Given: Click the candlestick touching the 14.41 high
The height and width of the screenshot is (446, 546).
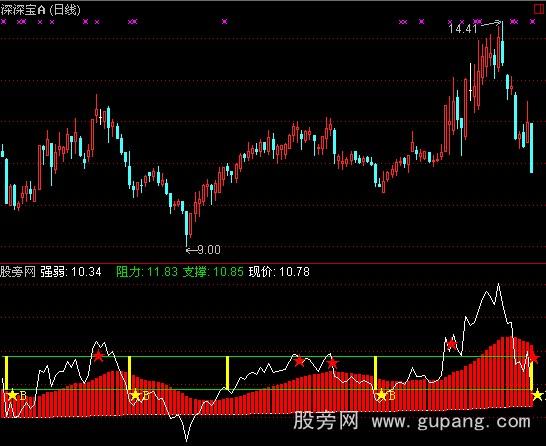Looking at the screenshot, I should [502, 44].
